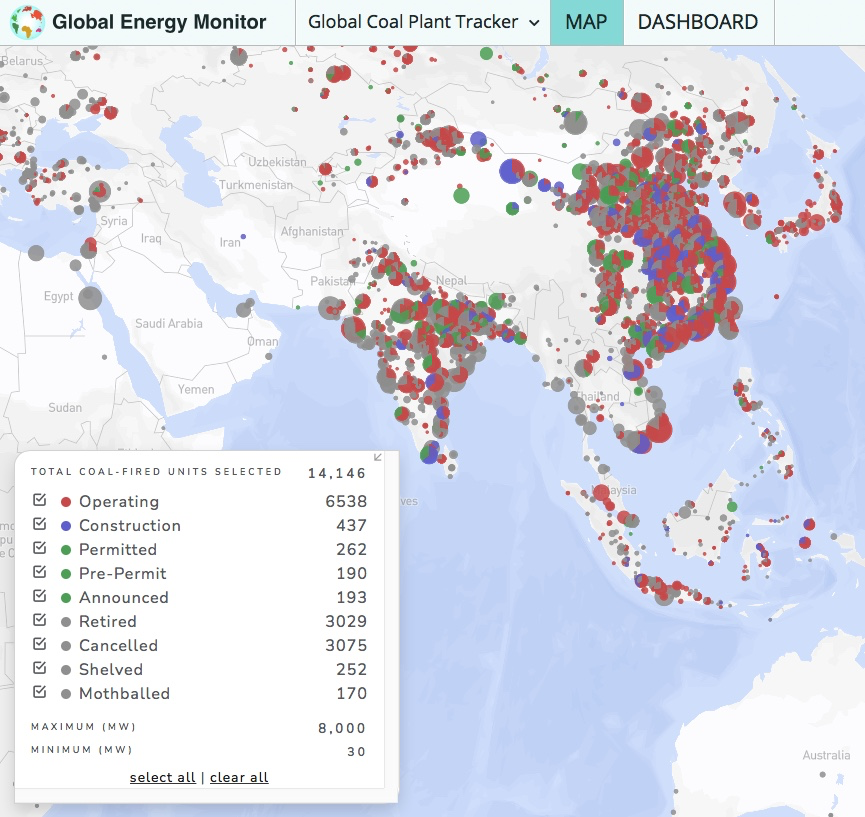Click the Maximum (MW) value 8,000
Viewport: 865px width, 817px height.
tap(341, 728)
